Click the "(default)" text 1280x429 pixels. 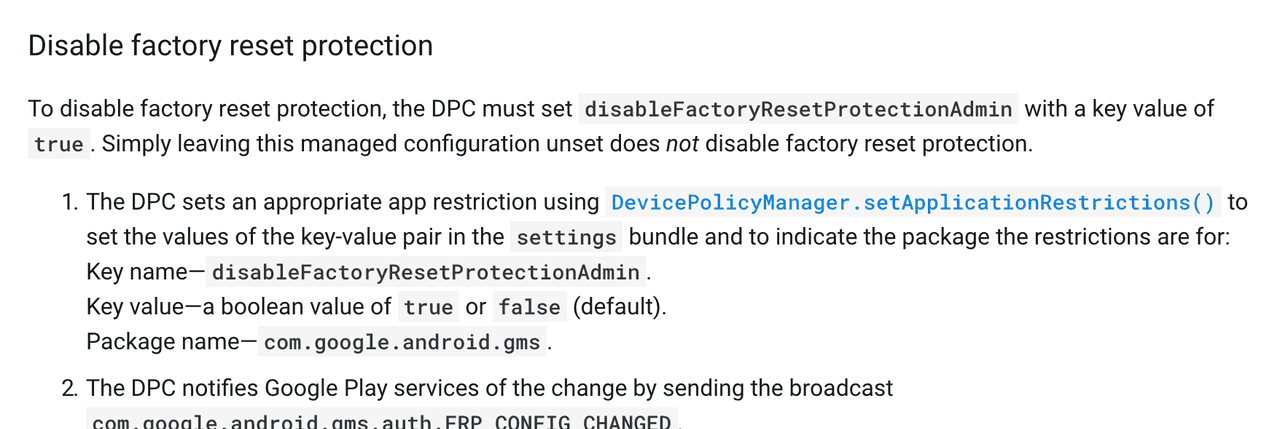click(x=619, y=307)
